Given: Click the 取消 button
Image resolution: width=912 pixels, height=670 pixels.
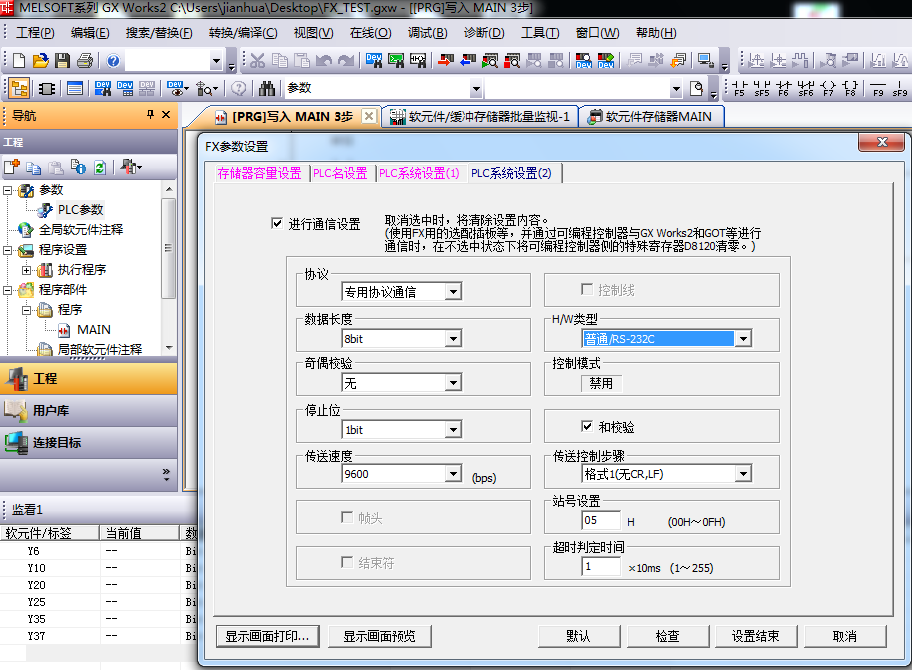Looking at the screenshot, I should click(845, 636).
